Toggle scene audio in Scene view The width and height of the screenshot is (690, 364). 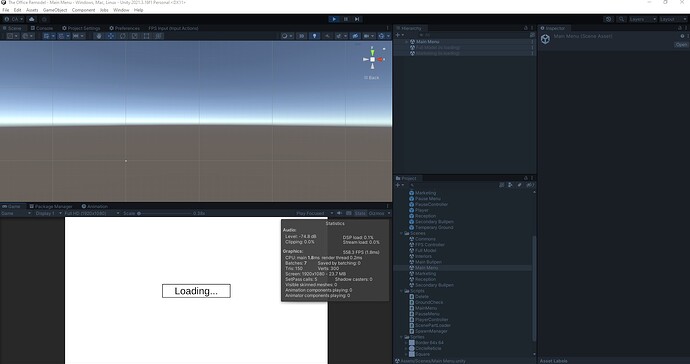327,36
